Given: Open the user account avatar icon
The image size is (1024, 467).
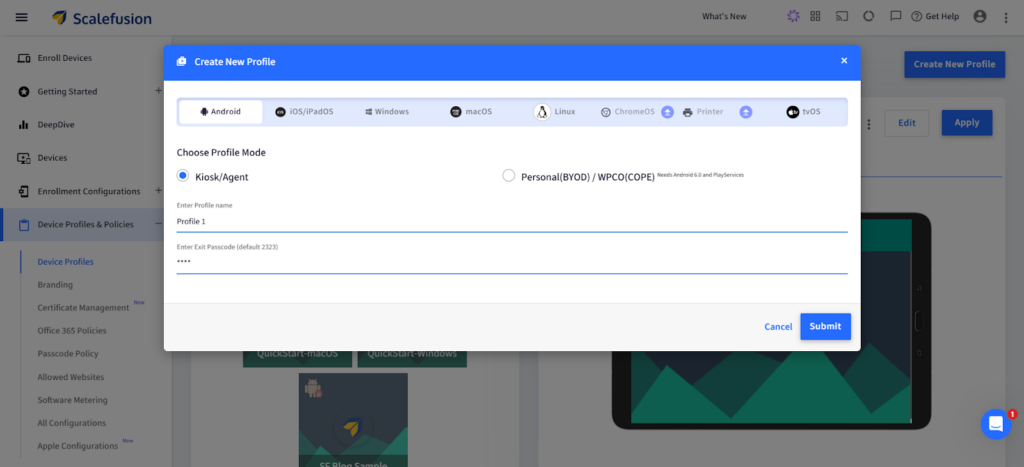Looking at the screenshot, I should [x=980, y=16].
